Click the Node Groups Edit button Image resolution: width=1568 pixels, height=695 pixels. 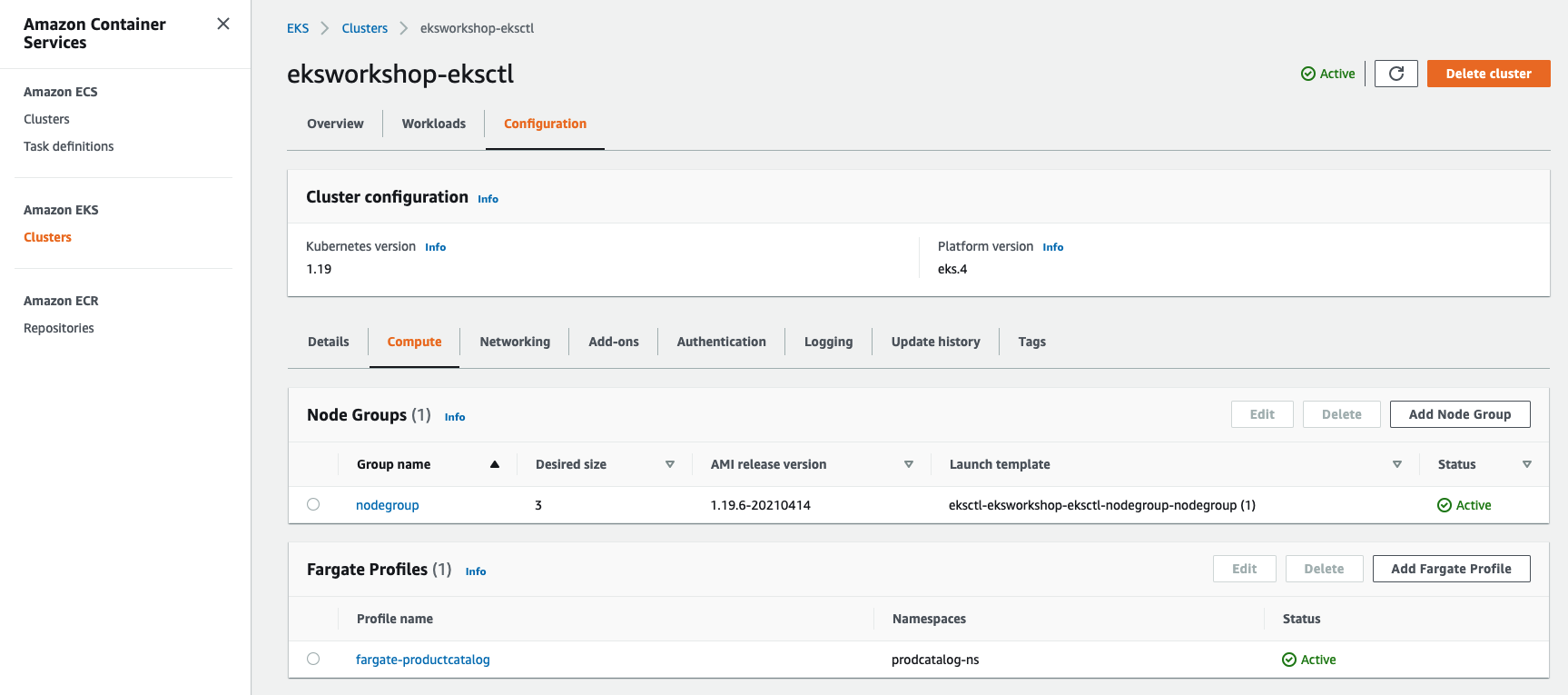(1262, 414)
